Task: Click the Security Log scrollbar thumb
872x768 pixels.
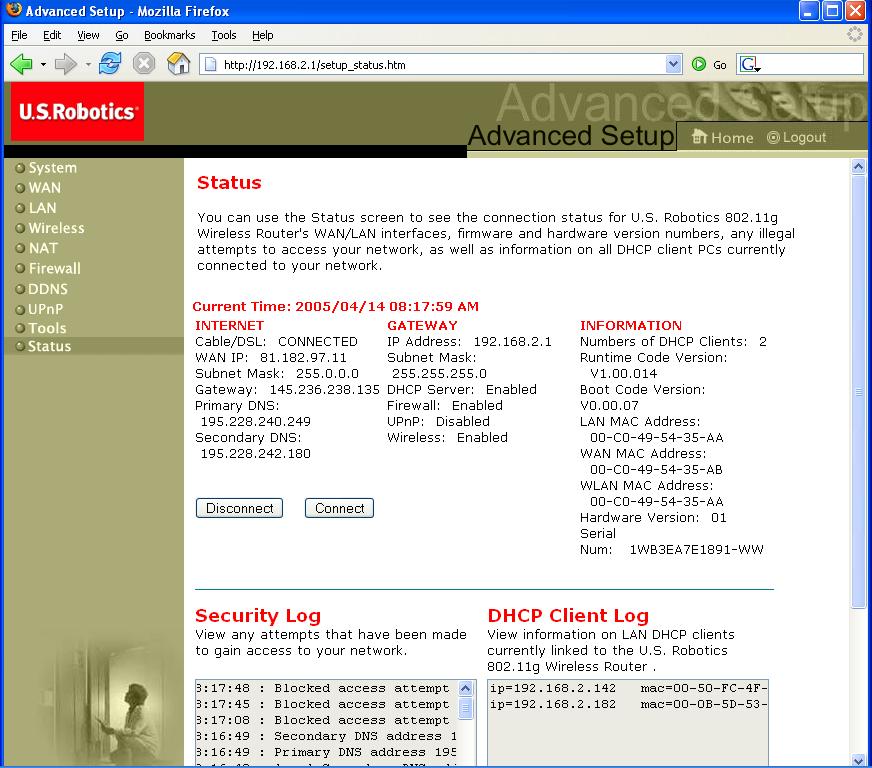Action: pos(465,708)
